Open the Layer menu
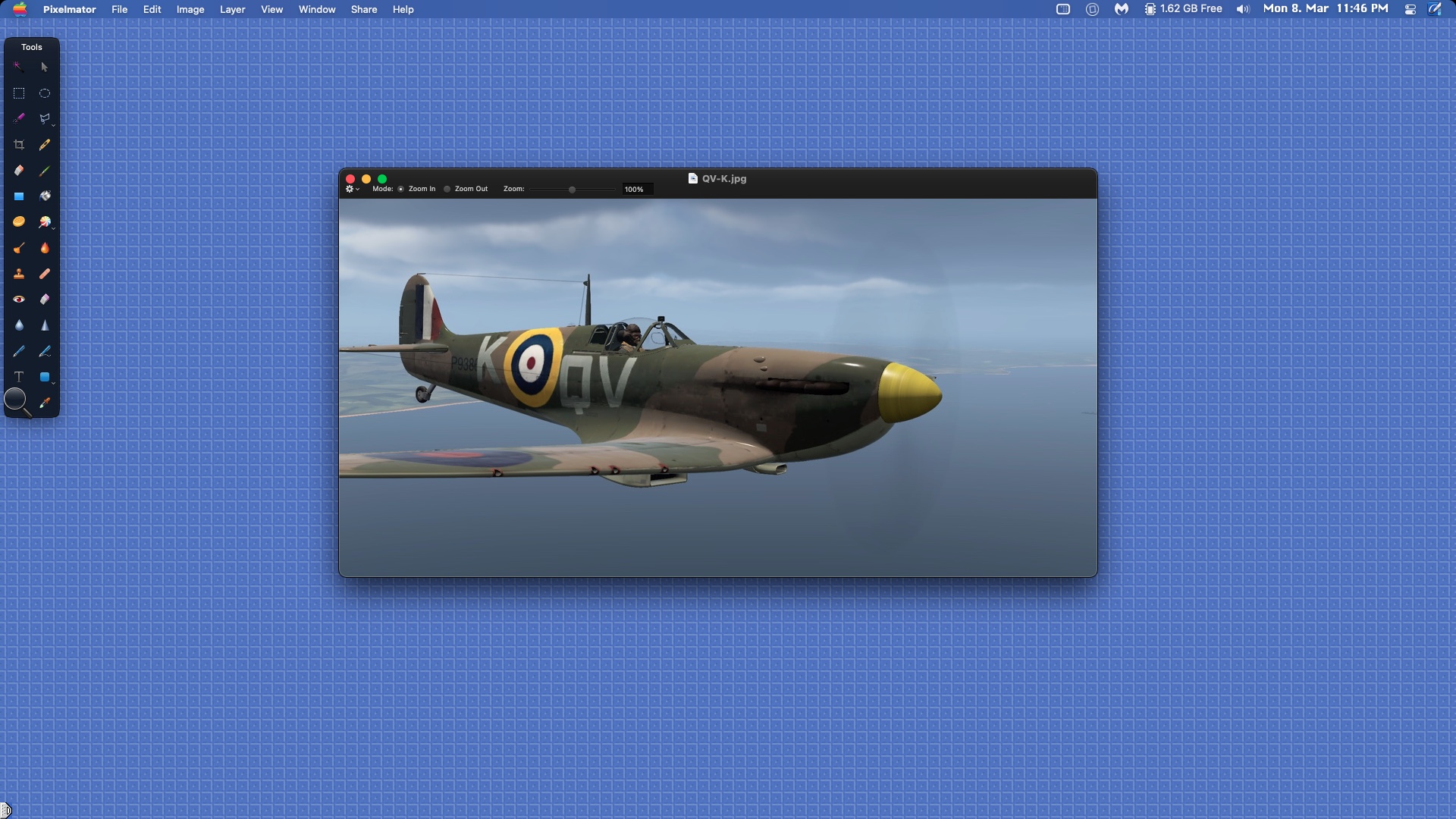The width and height of the screenshot is (1456, 819). click(232, 9)
